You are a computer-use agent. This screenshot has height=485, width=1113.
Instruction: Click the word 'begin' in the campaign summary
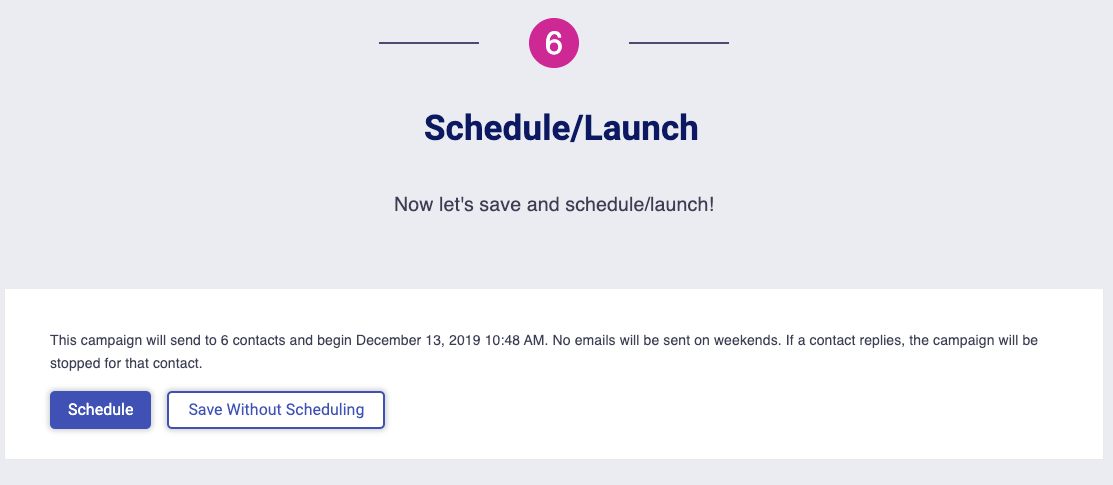[334, 341]
